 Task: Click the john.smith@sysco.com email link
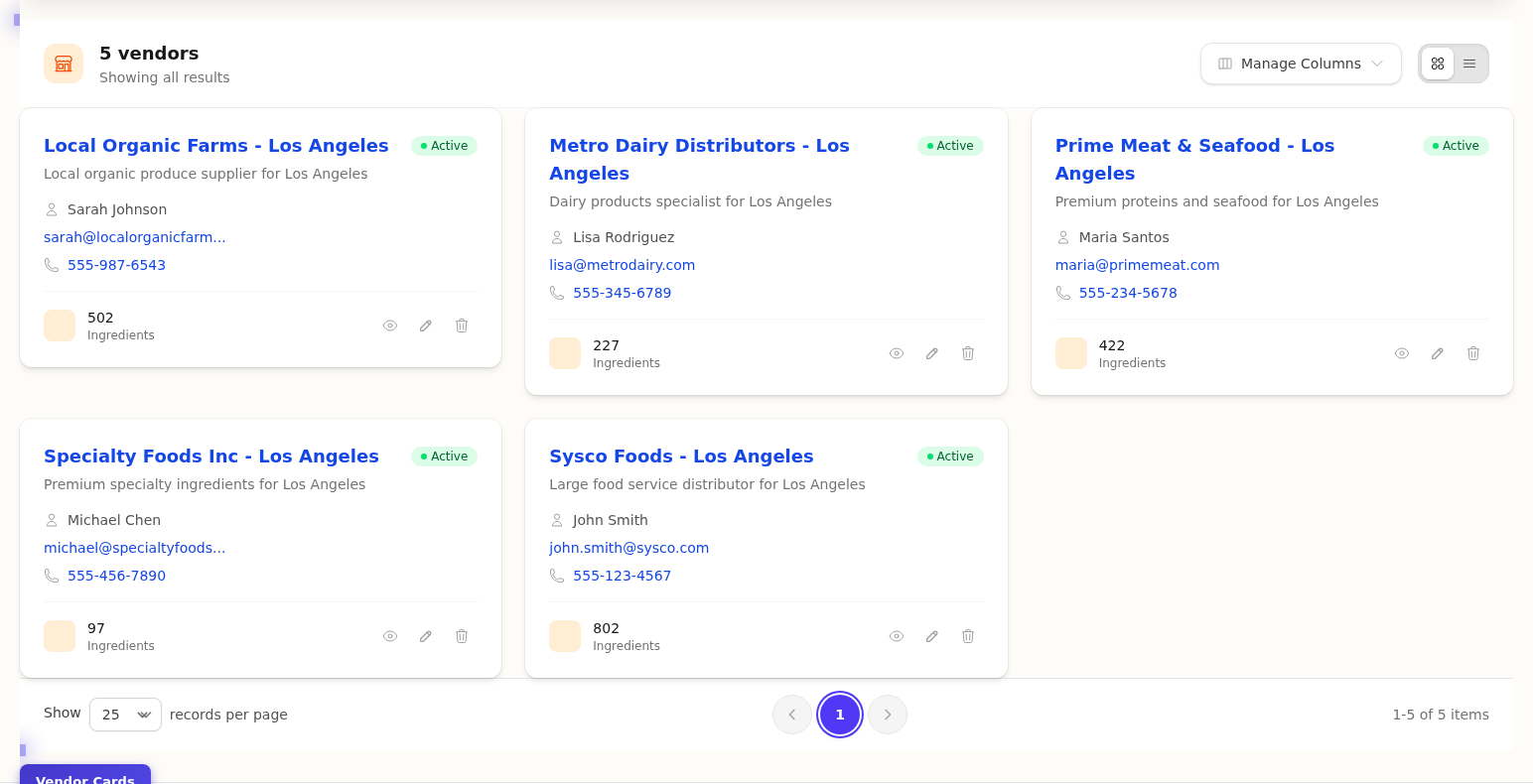pos(628,548)
